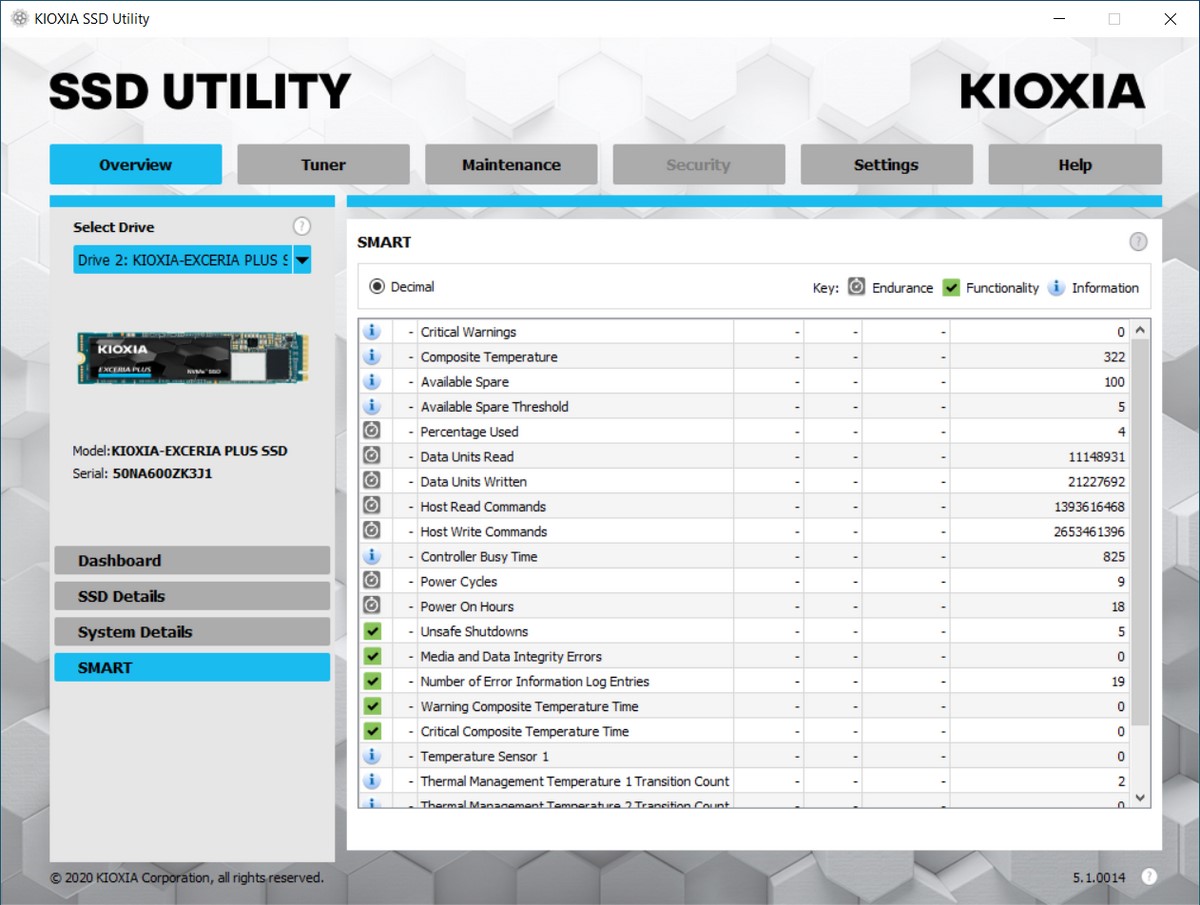Click the endurance icon for Percentage Used

tap(372, 431)
